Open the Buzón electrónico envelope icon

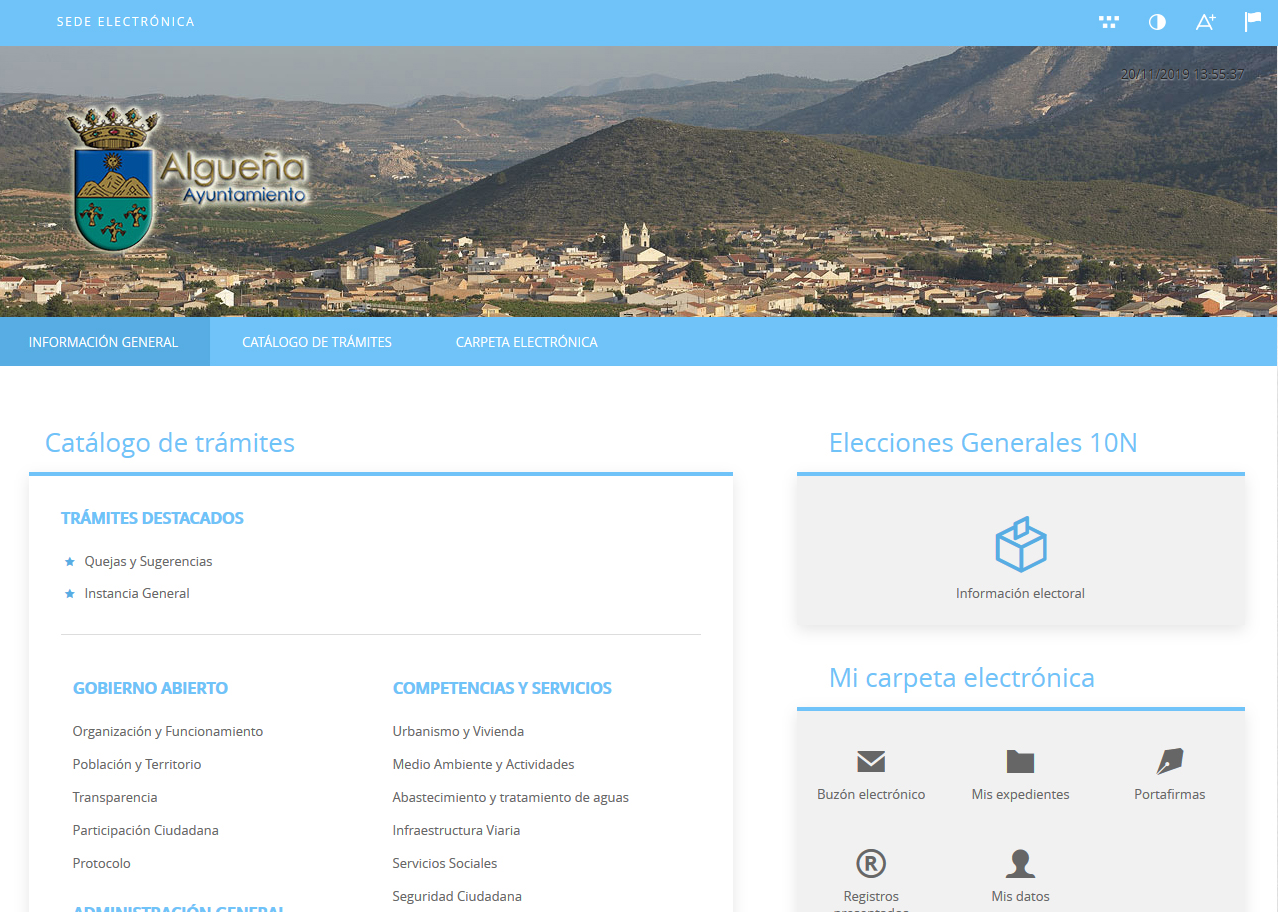pos(871,762)
